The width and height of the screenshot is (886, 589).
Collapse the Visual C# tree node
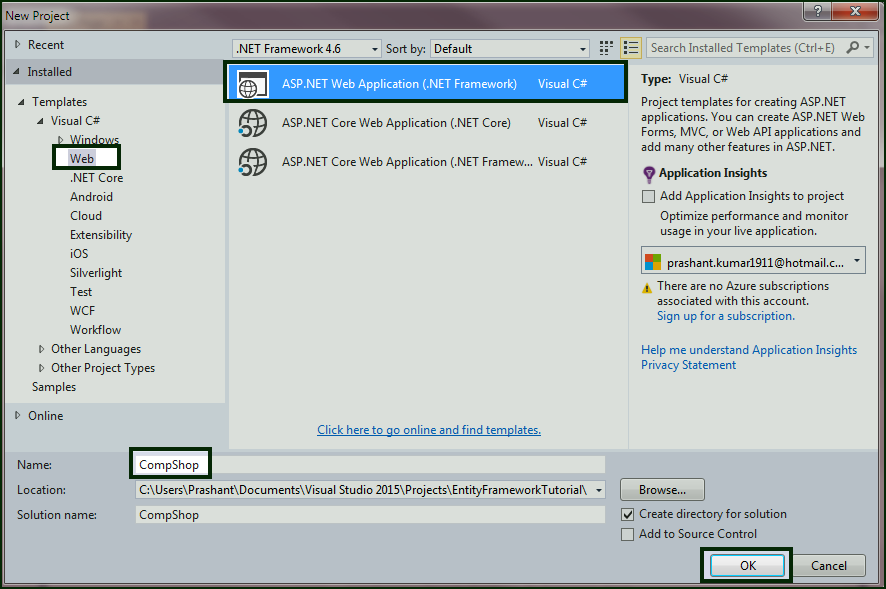coord(40,121)
